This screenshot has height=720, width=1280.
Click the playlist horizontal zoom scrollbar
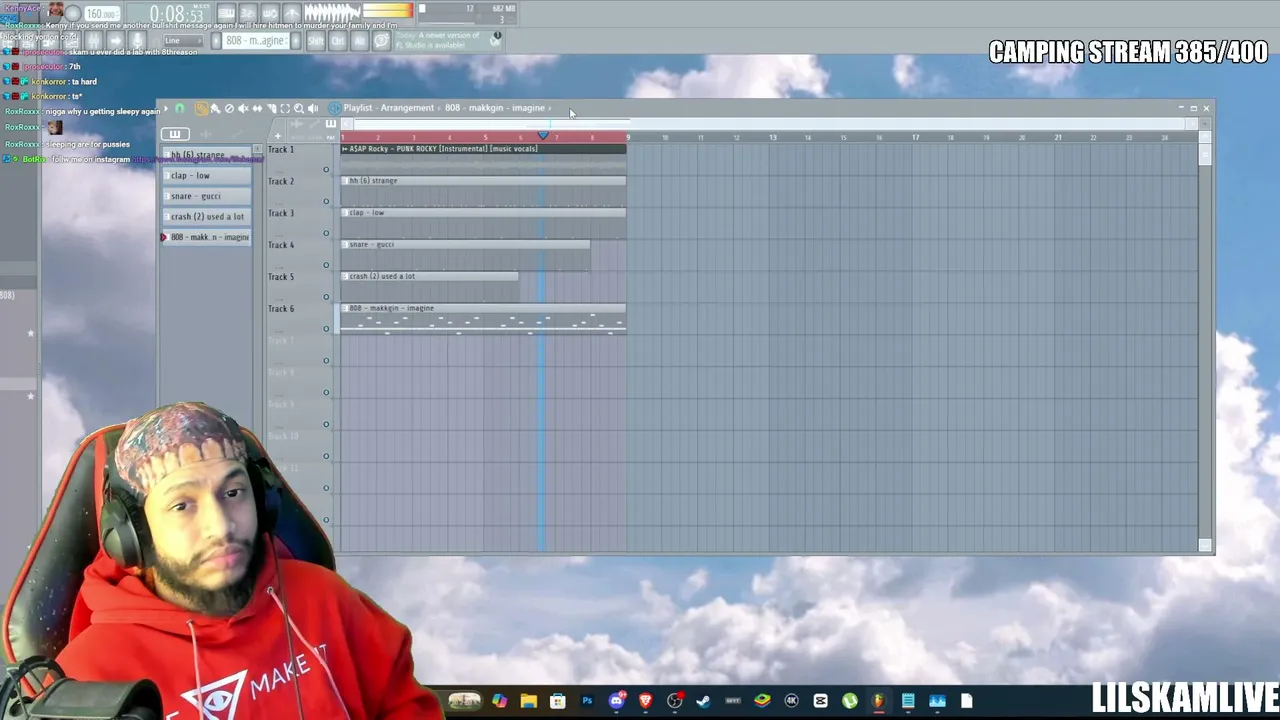[x=769, y=124]
